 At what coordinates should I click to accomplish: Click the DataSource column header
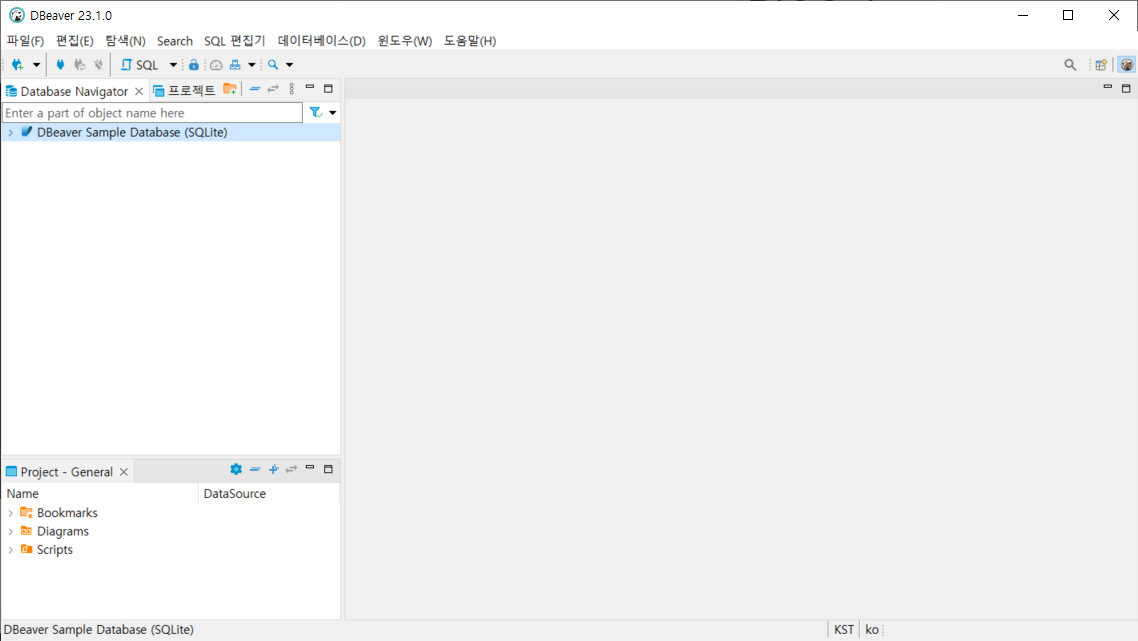pyautogui.click(x=269, y=494)
